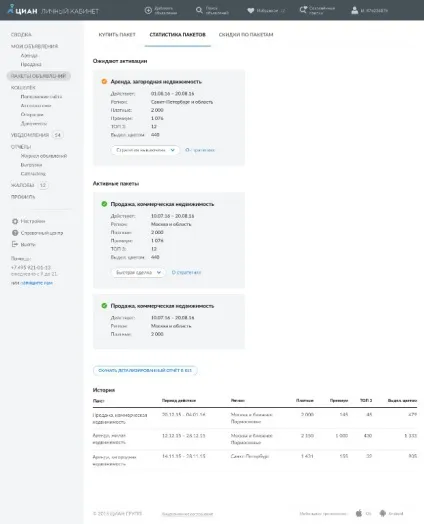This screenshot has height=524, width=424.
Task: Open Быстрая сделка strategy dropdown
Action: (x=138, y=272)
